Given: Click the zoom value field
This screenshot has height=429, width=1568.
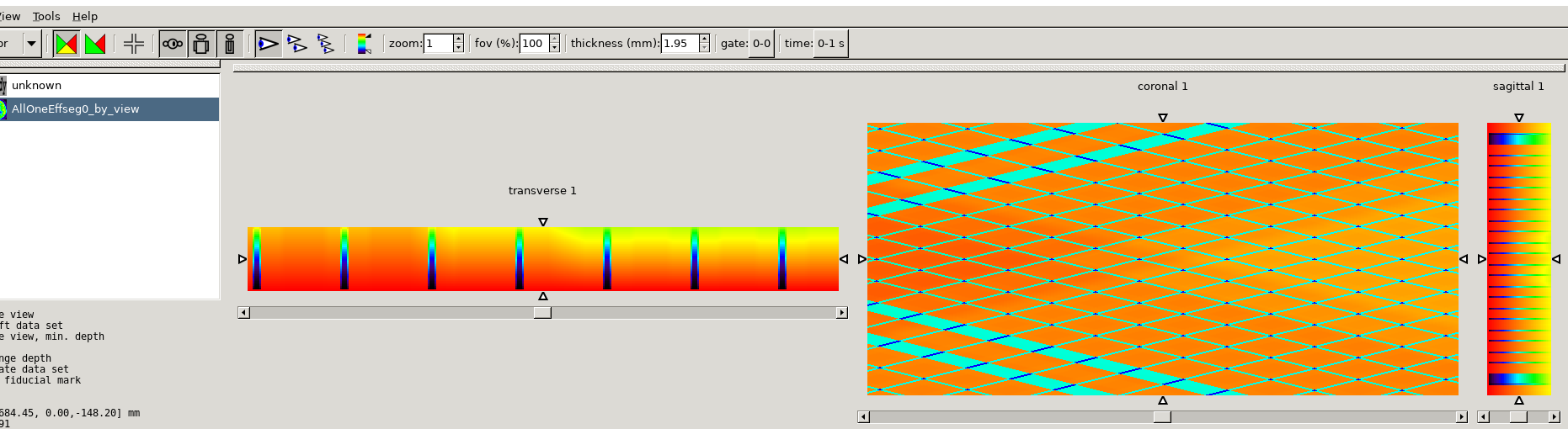Looking at the screenshot, I should pyautogui.click(x=438, y=44).
